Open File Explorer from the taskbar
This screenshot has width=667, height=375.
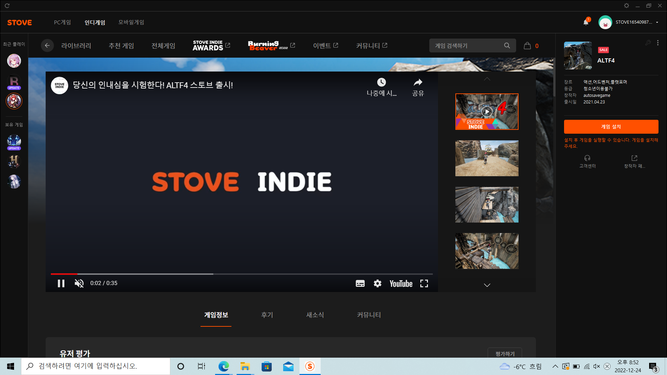[245, 366]
